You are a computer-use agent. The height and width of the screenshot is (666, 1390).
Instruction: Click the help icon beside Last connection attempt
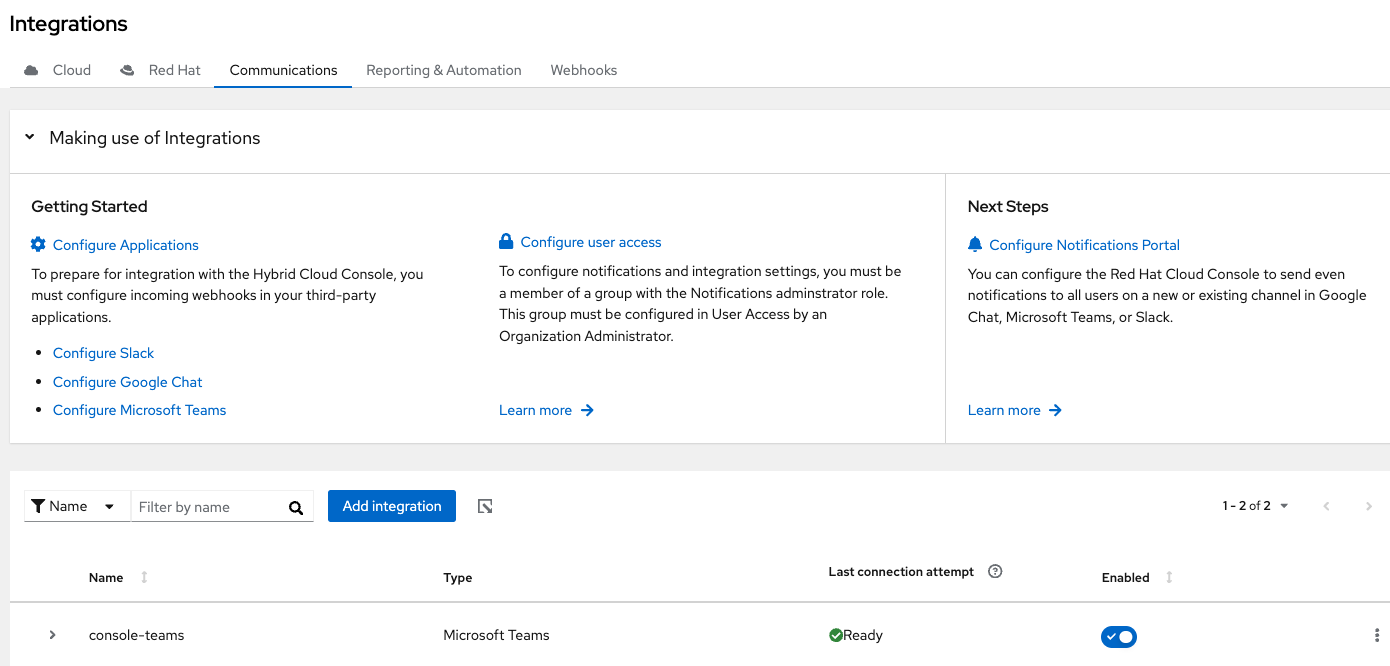pyautogui.click(x=995, y=572)
